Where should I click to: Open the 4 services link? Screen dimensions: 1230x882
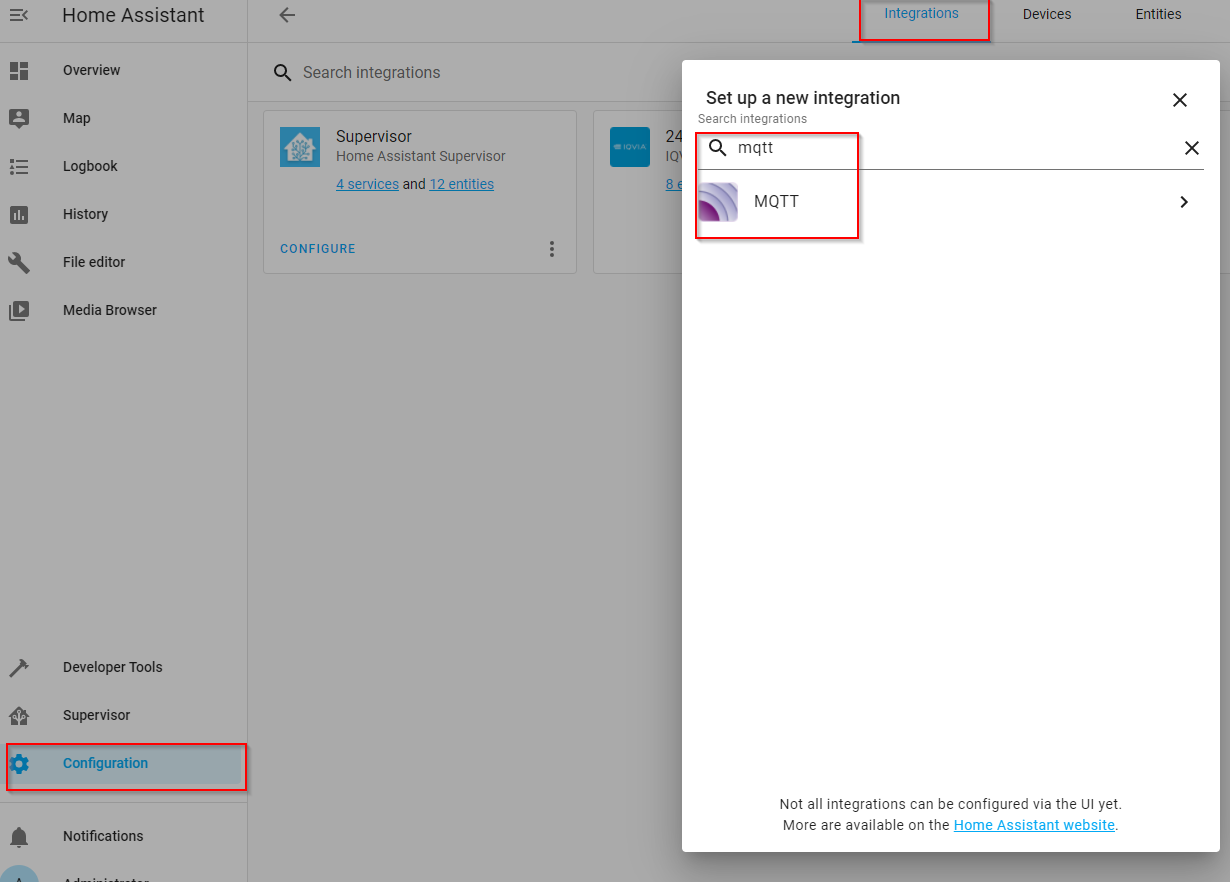click(367, 184)
